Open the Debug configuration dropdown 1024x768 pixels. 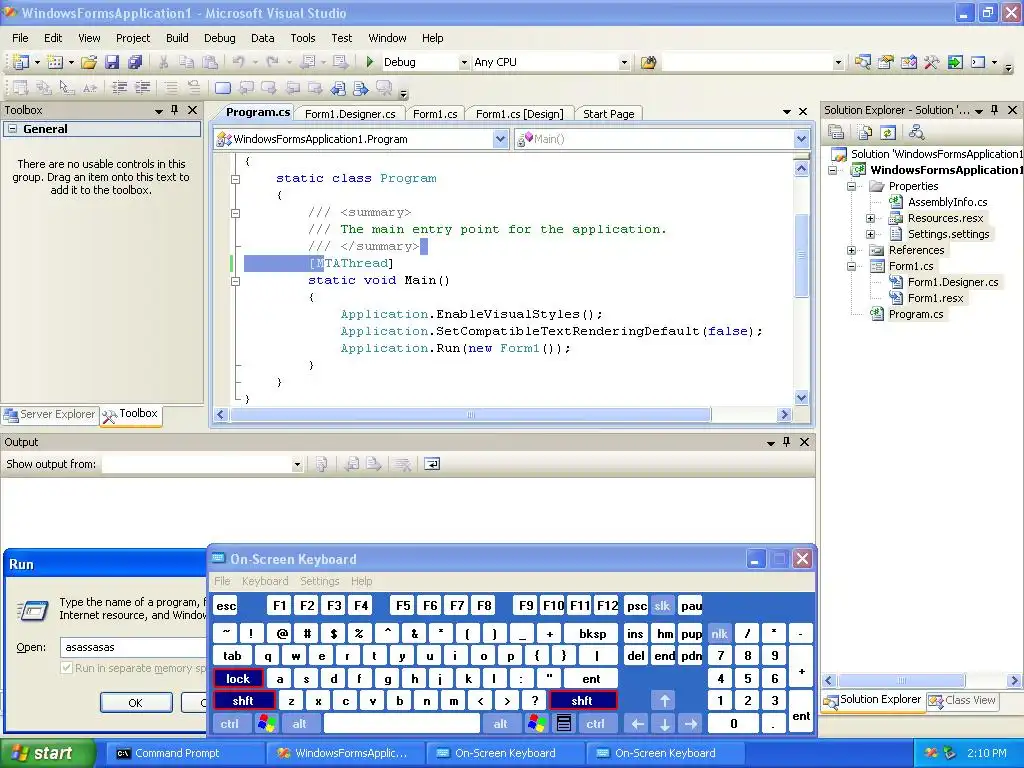pyautogui.click(x=464, y=62)
